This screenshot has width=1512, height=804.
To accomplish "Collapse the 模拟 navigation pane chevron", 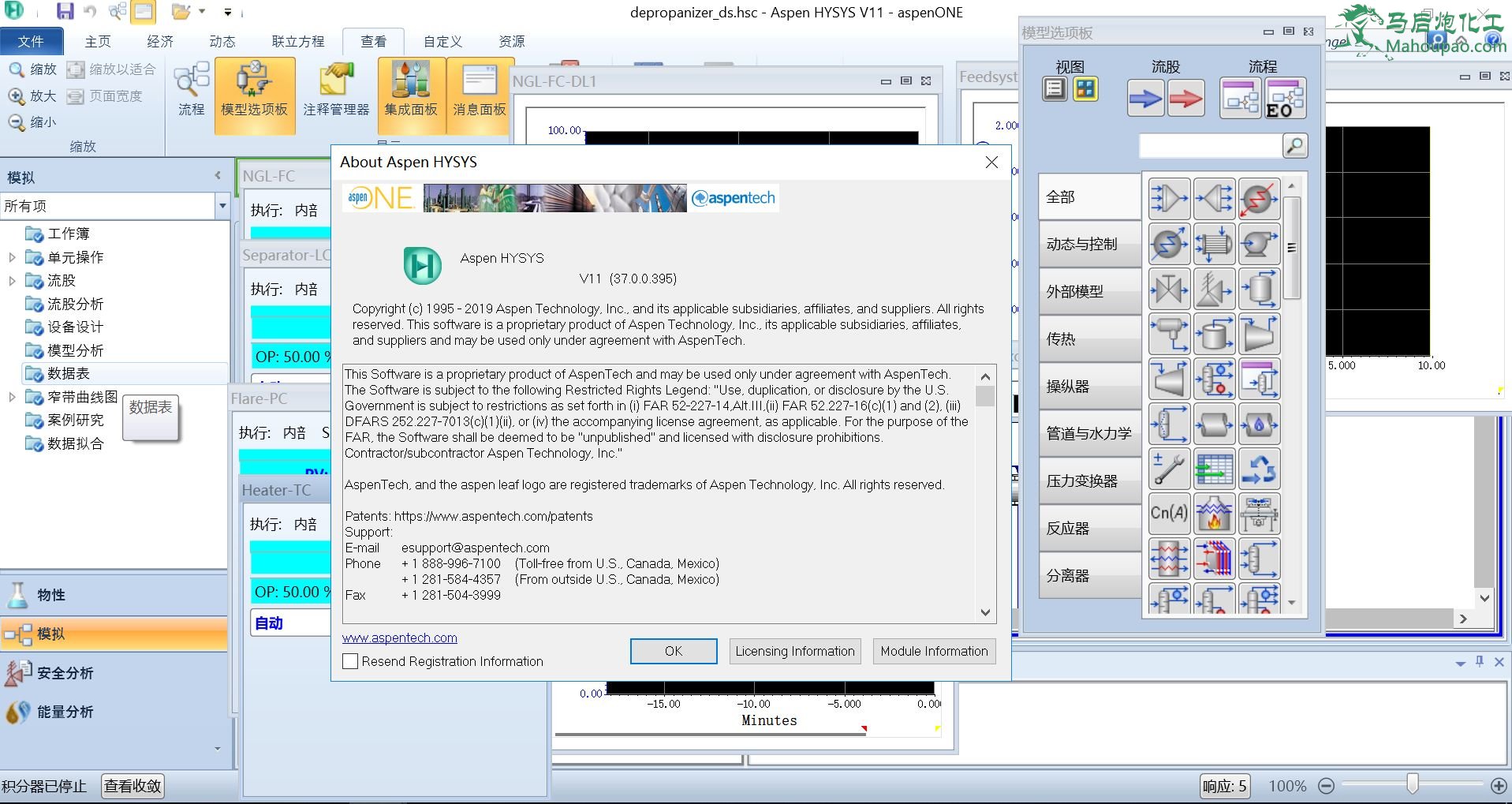I will [x=218, y=176].
